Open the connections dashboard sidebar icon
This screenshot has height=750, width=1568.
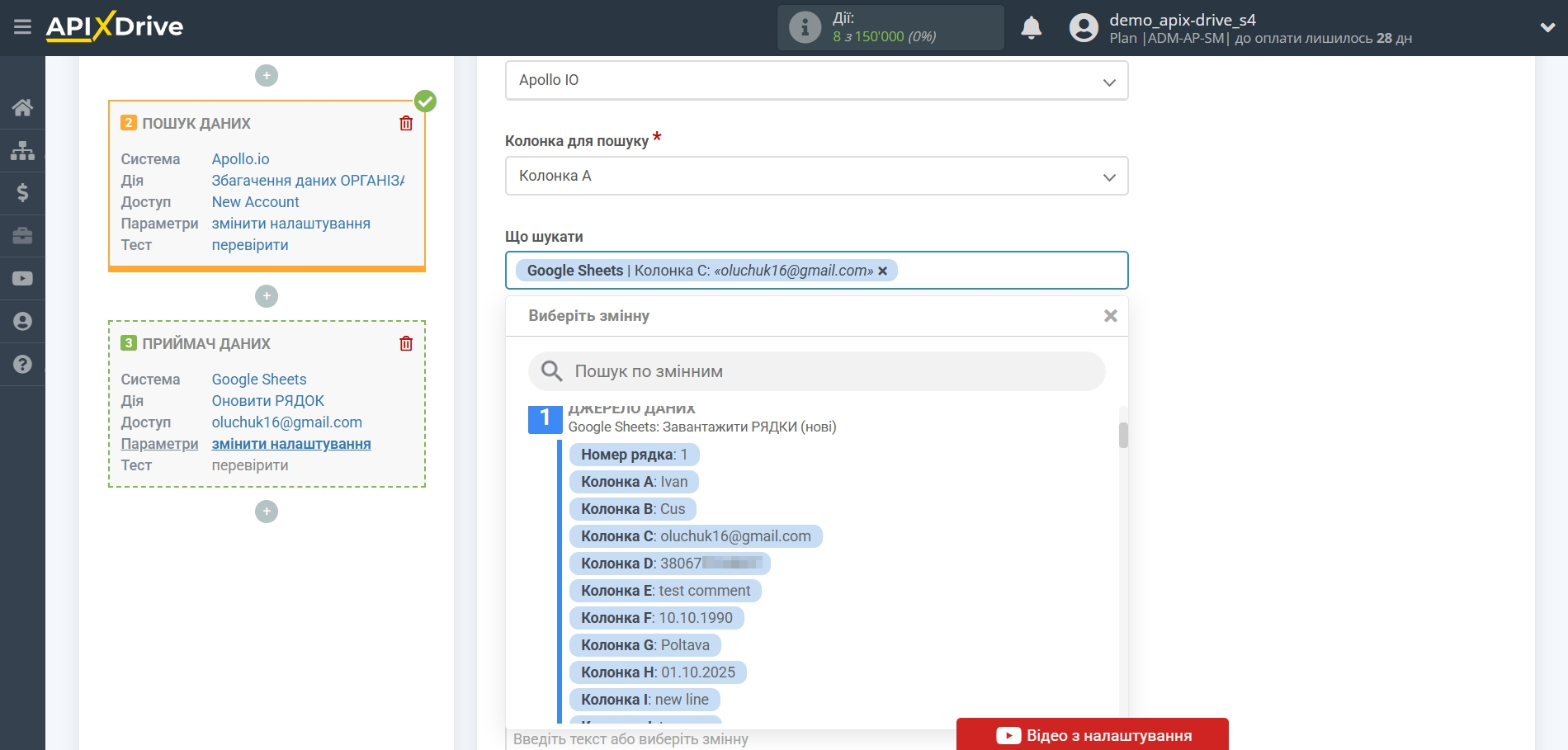pyautogui.click(x=22, y=150)
